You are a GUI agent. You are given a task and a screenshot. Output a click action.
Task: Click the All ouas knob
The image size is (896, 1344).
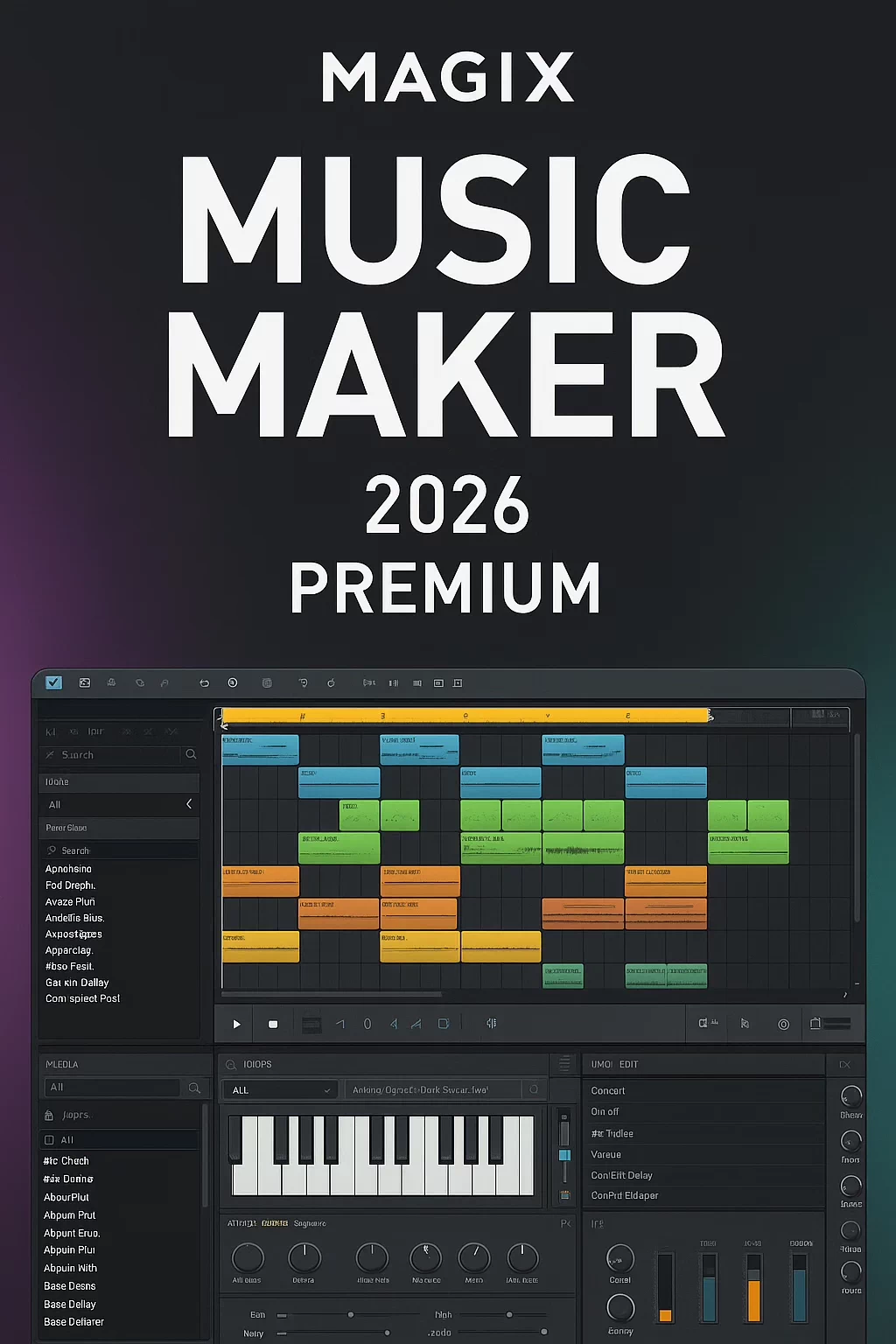click(x=248, y=1257)
